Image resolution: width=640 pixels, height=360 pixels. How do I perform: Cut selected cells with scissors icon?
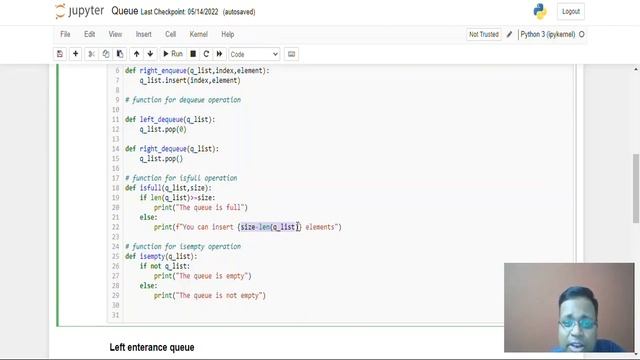tap(91, 54)
